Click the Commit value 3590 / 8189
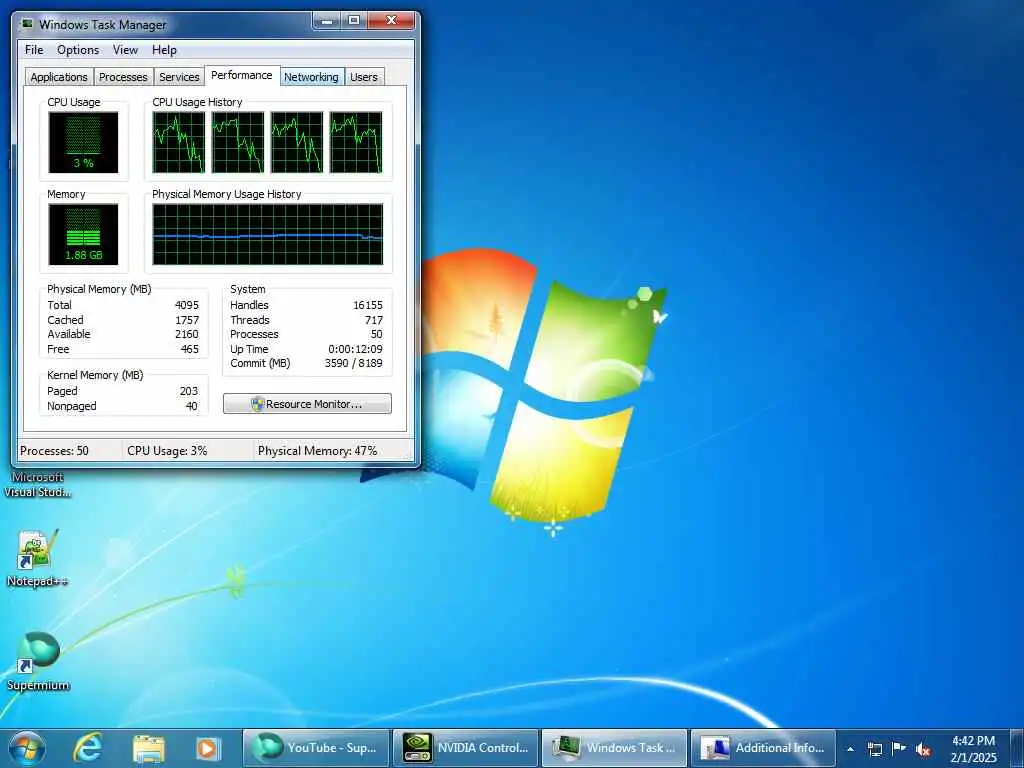 [x=353, y=363]
